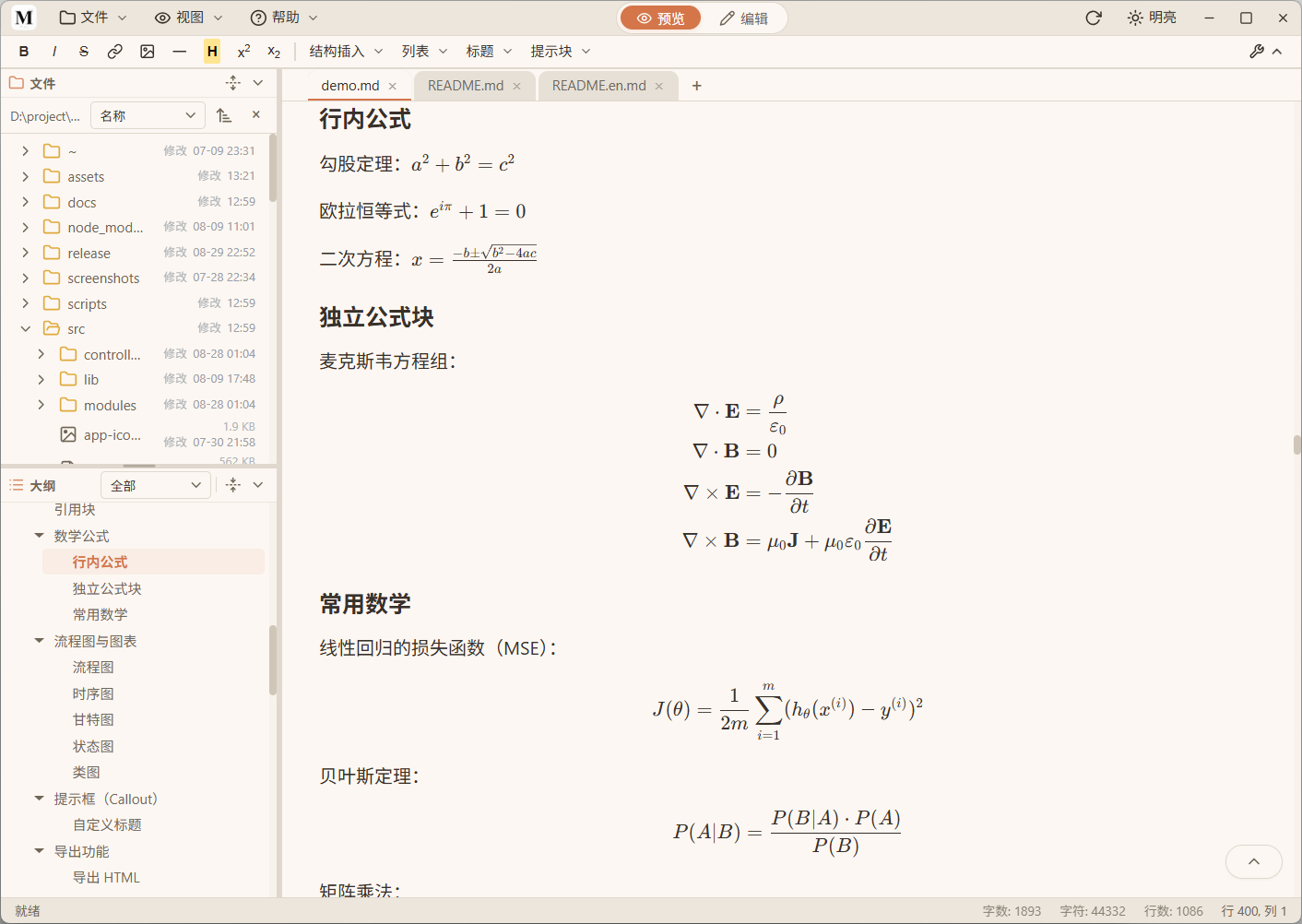Open the 提示块 dropdown

pyautogui.click(x=560, y=52)
